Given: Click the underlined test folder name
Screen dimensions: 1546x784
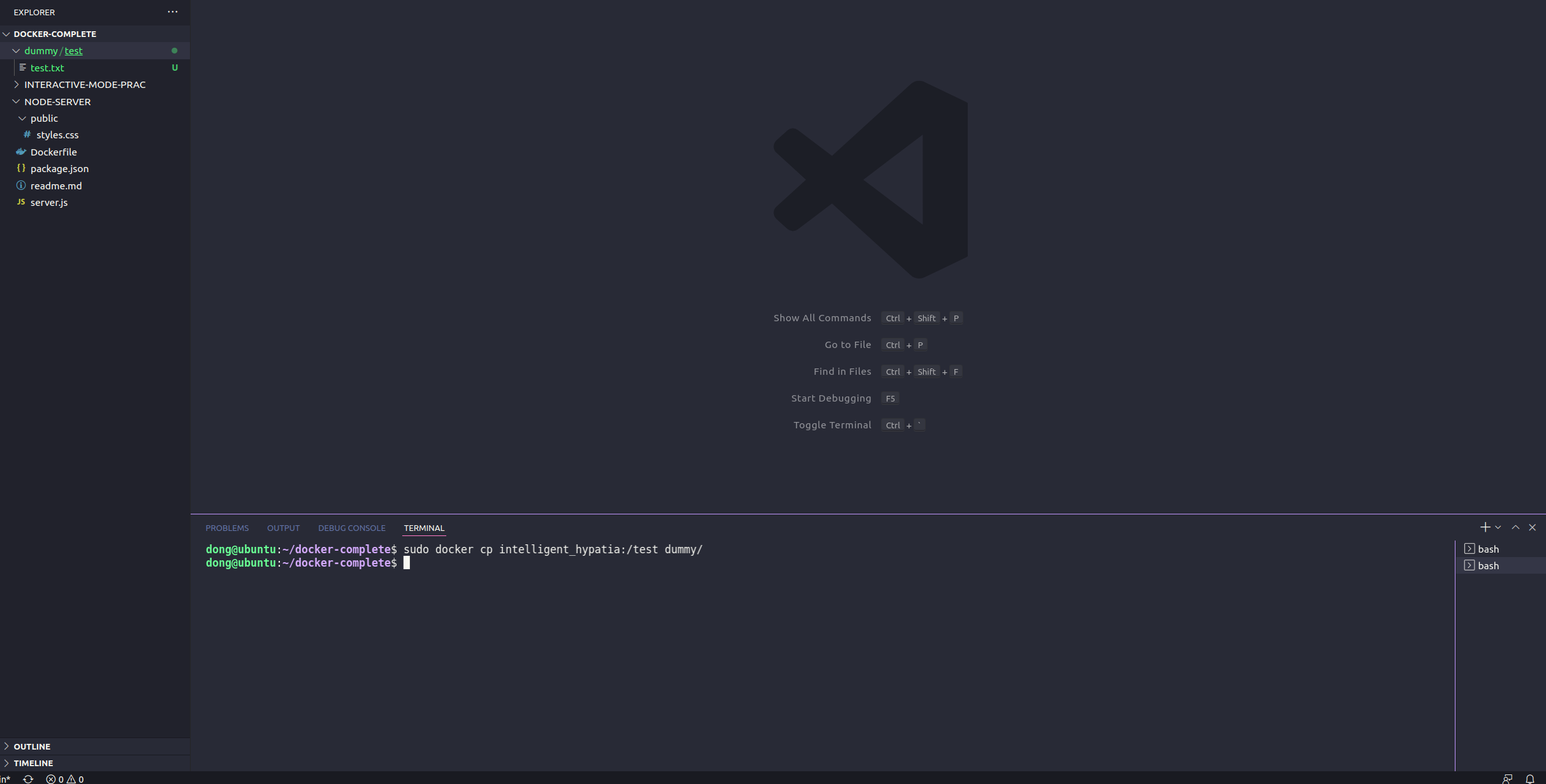Looking at the screenshot, I should coord(73,51).
